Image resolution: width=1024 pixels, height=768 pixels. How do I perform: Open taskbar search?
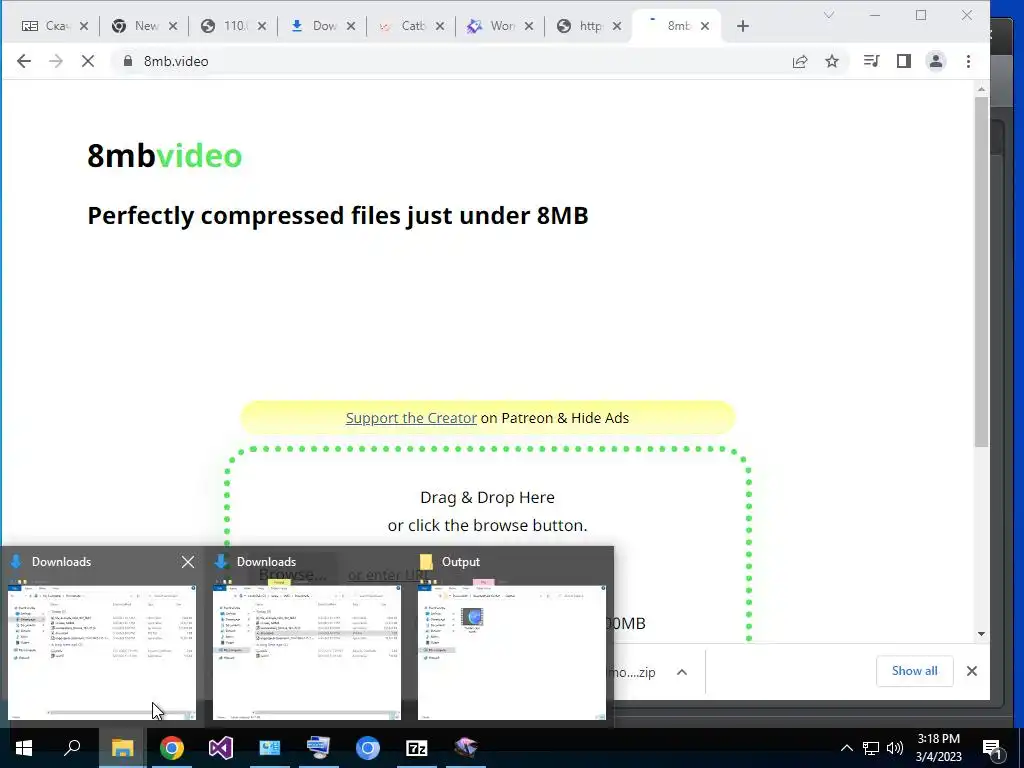72,748
